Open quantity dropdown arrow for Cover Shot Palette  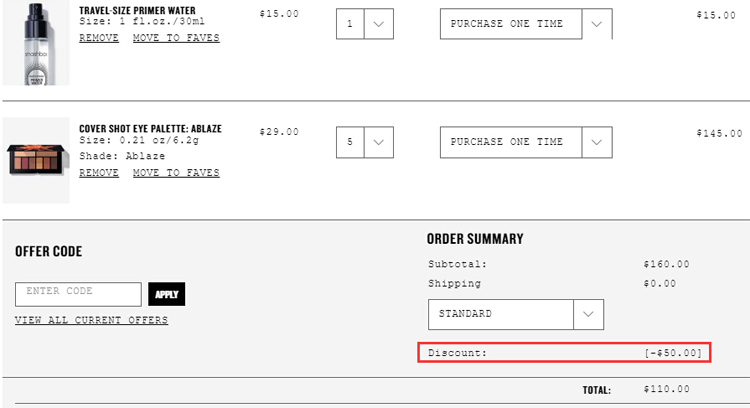click(x=379, y=142)
